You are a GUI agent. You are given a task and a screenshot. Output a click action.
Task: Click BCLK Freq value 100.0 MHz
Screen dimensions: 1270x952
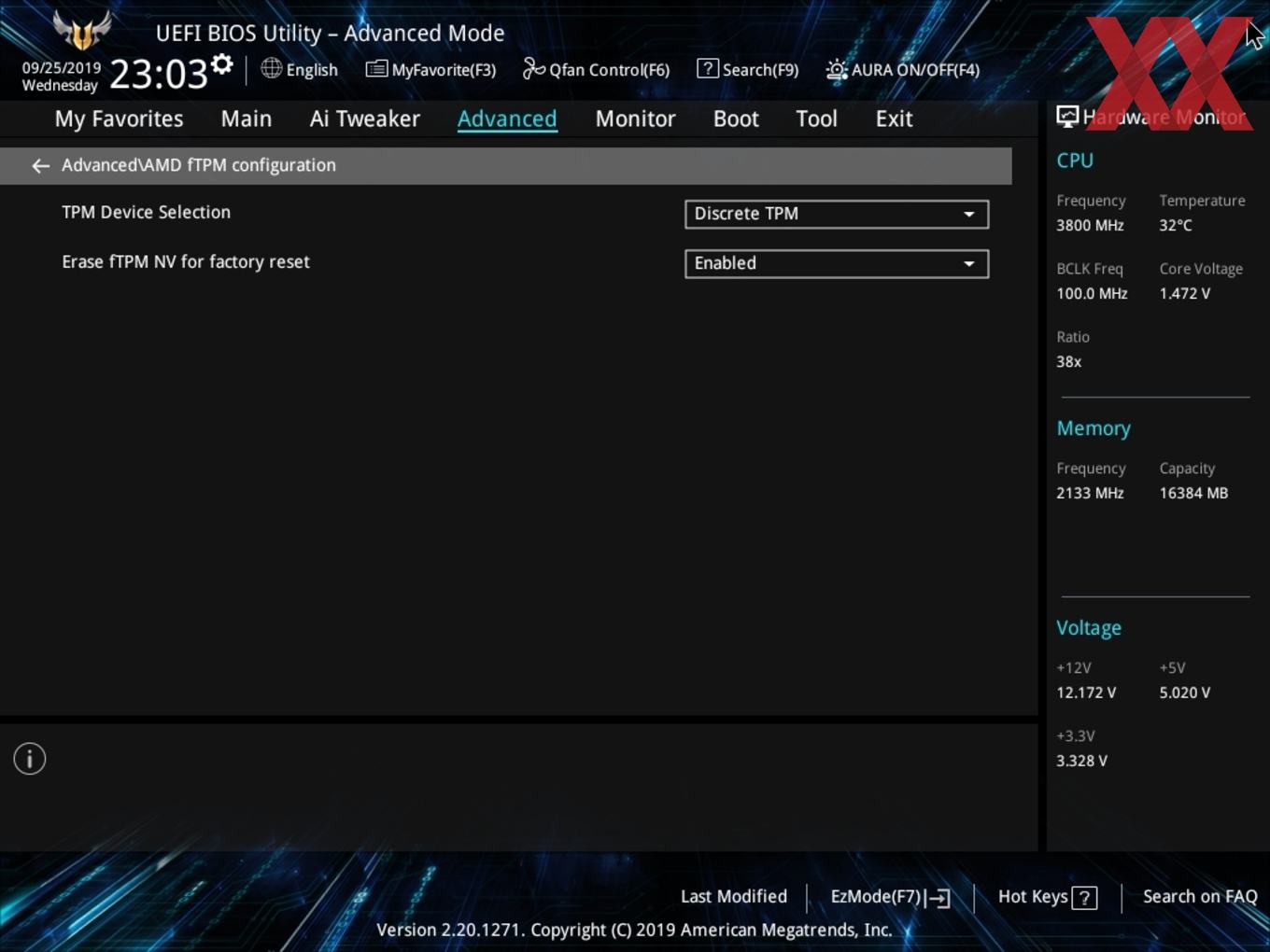[1092, 293]
